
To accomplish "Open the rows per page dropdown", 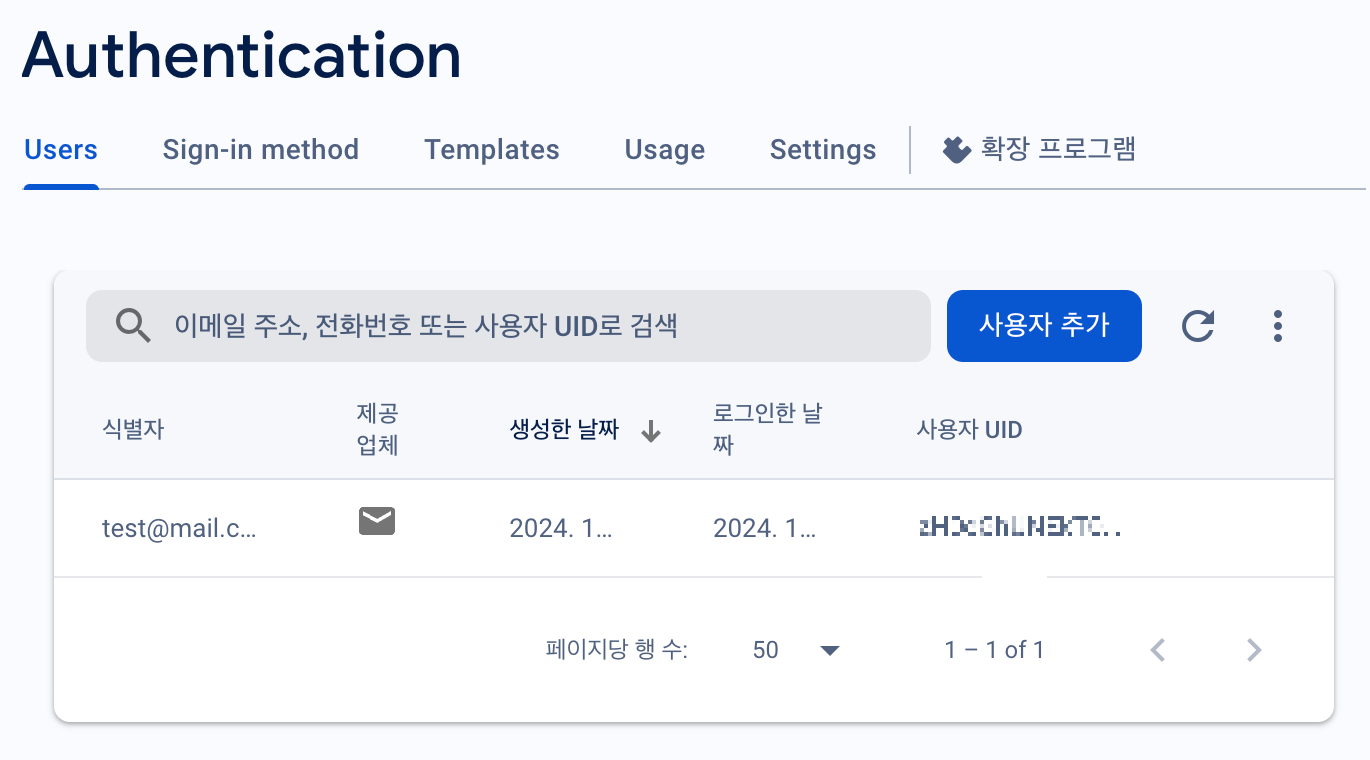I will [x=796, y=650].
